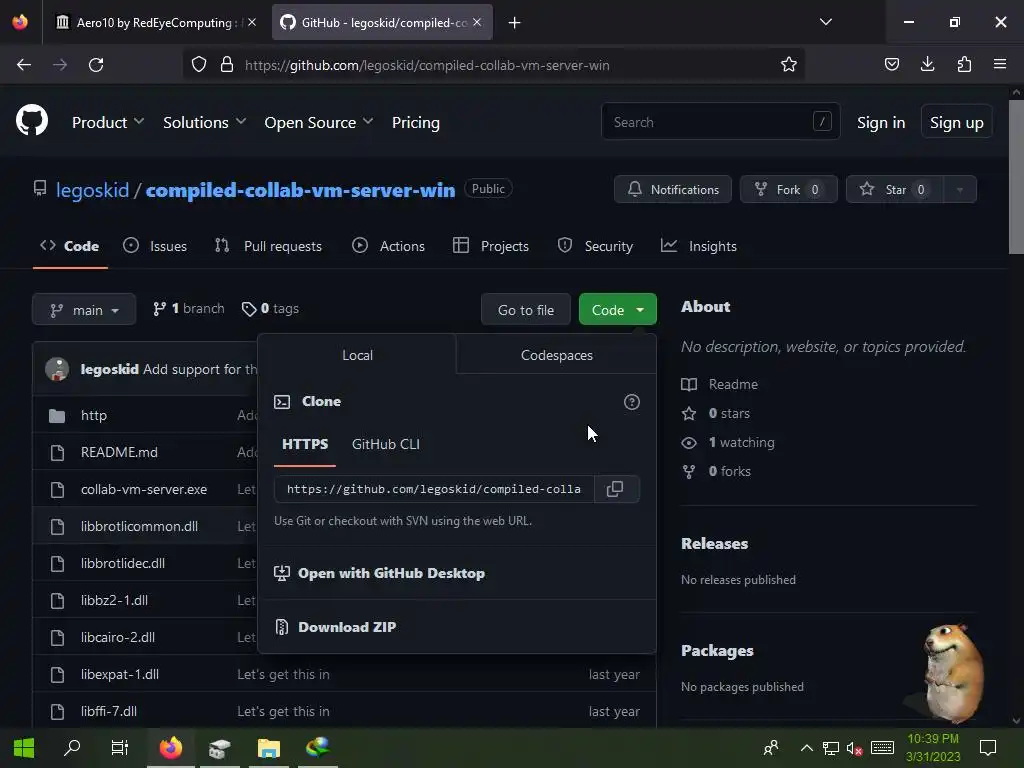The height and width of the screenshot is (768, 1024).
Task: Open the main branch selector dropdown
Action: click(84, 310)
